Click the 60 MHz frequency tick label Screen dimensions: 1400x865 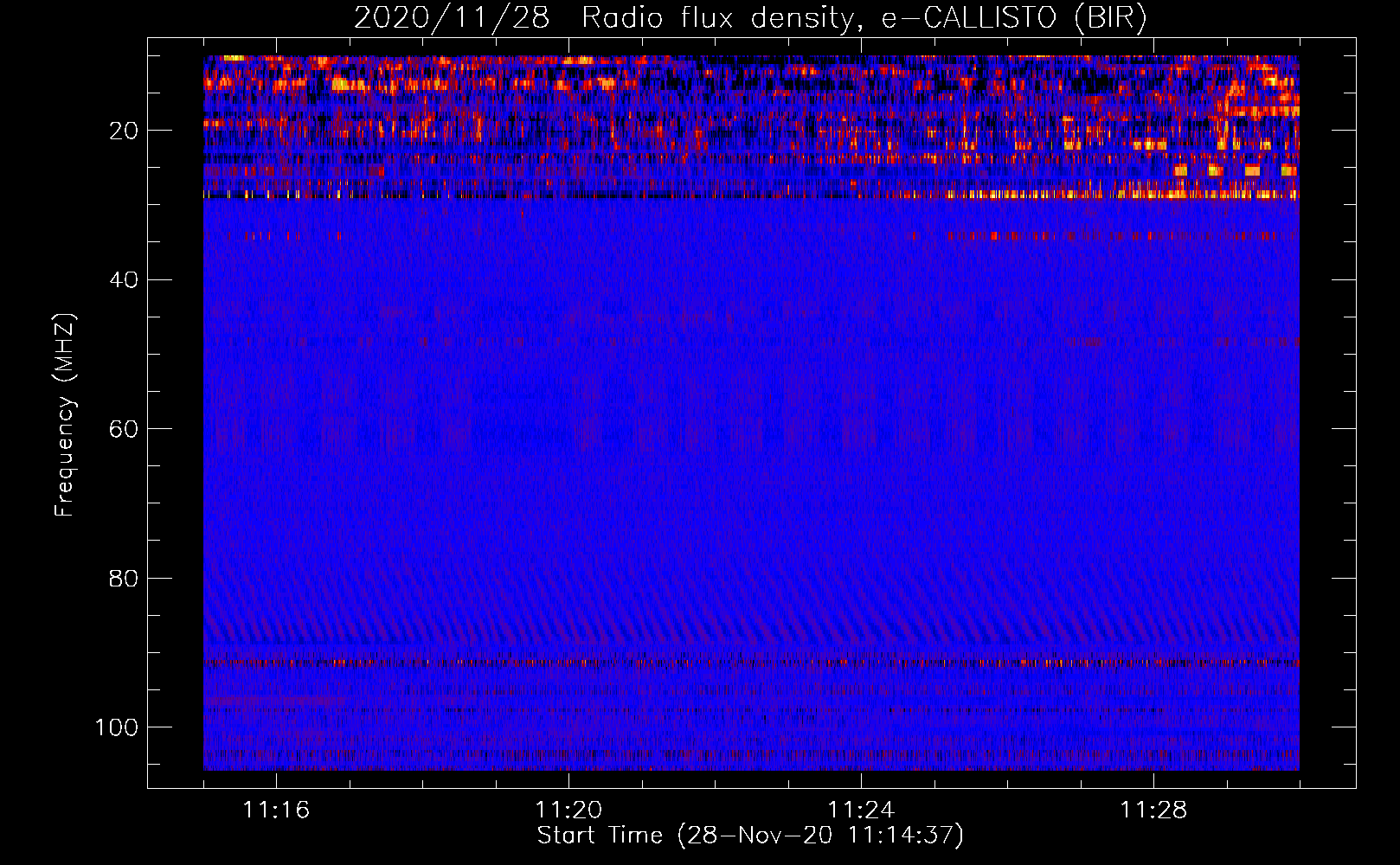click(124, 429)
